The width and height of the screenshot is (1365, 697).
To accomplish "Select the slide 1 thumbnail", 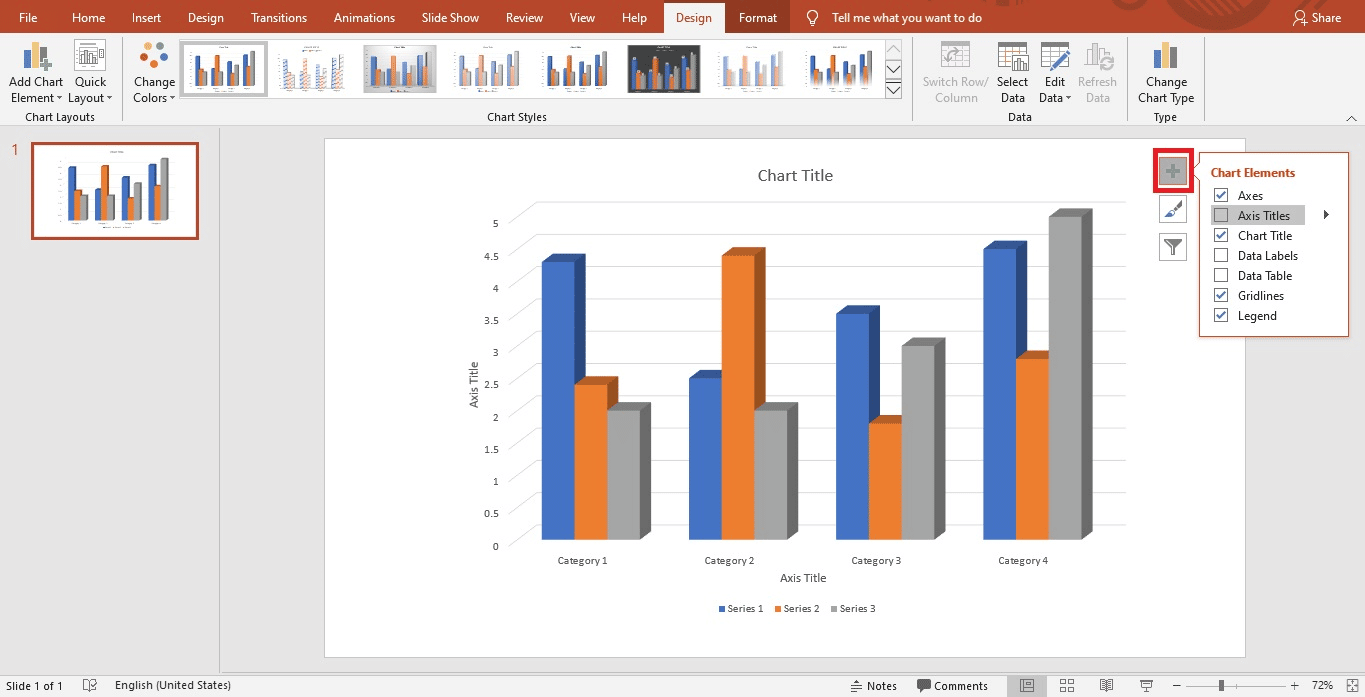I will coord(114,190).
